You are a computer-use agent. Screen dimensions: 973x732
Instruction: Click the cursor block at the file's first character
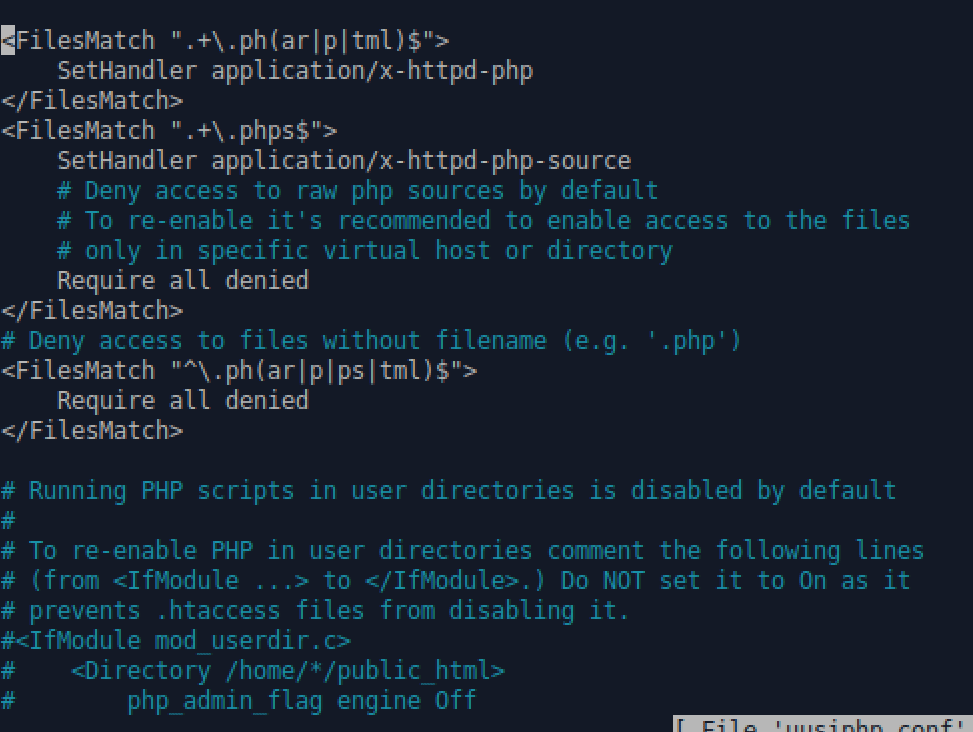click(x=7, y=41)
